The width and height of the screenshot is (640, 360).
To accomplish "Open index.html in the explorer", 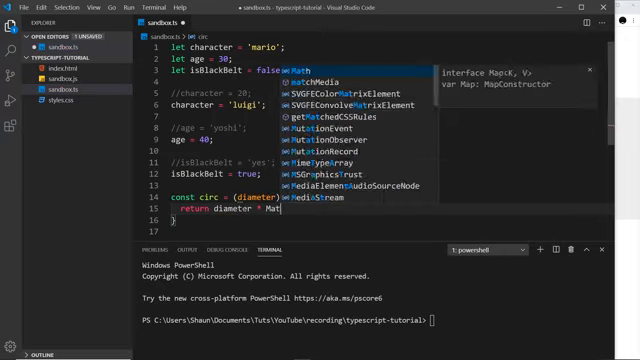I will 62,68.
